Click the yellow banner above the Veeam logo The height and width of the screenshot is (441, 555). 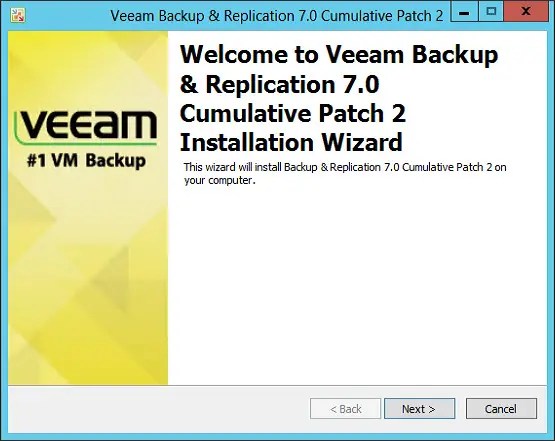88,69
